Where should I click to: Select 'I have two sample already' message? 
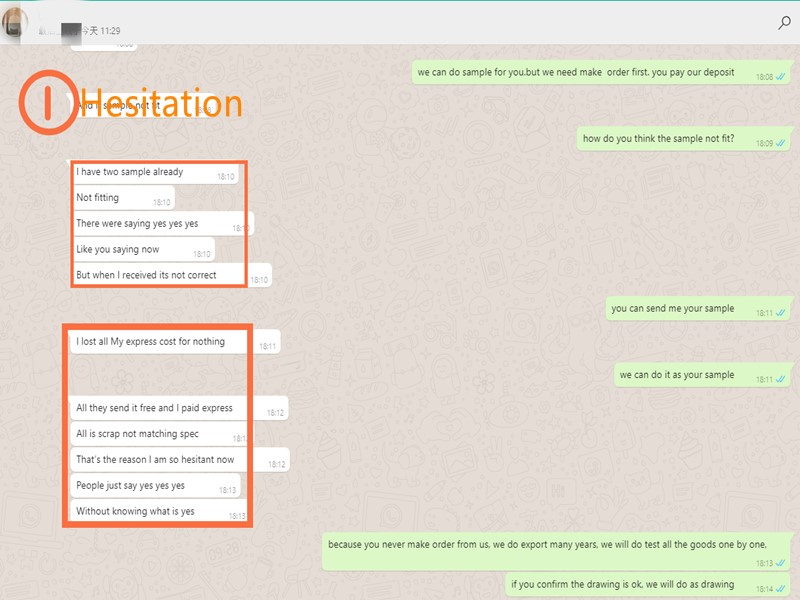(x=155, y=172)
